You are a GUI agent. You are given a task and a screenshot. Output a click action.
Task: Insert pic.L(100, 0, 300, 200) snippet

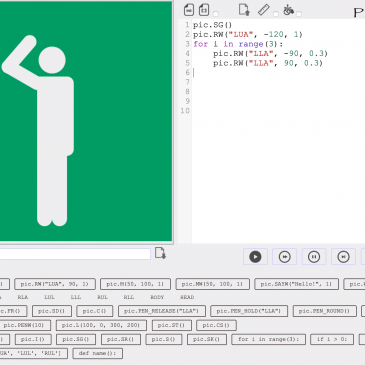pyautogui.click(x=101, y=325)
